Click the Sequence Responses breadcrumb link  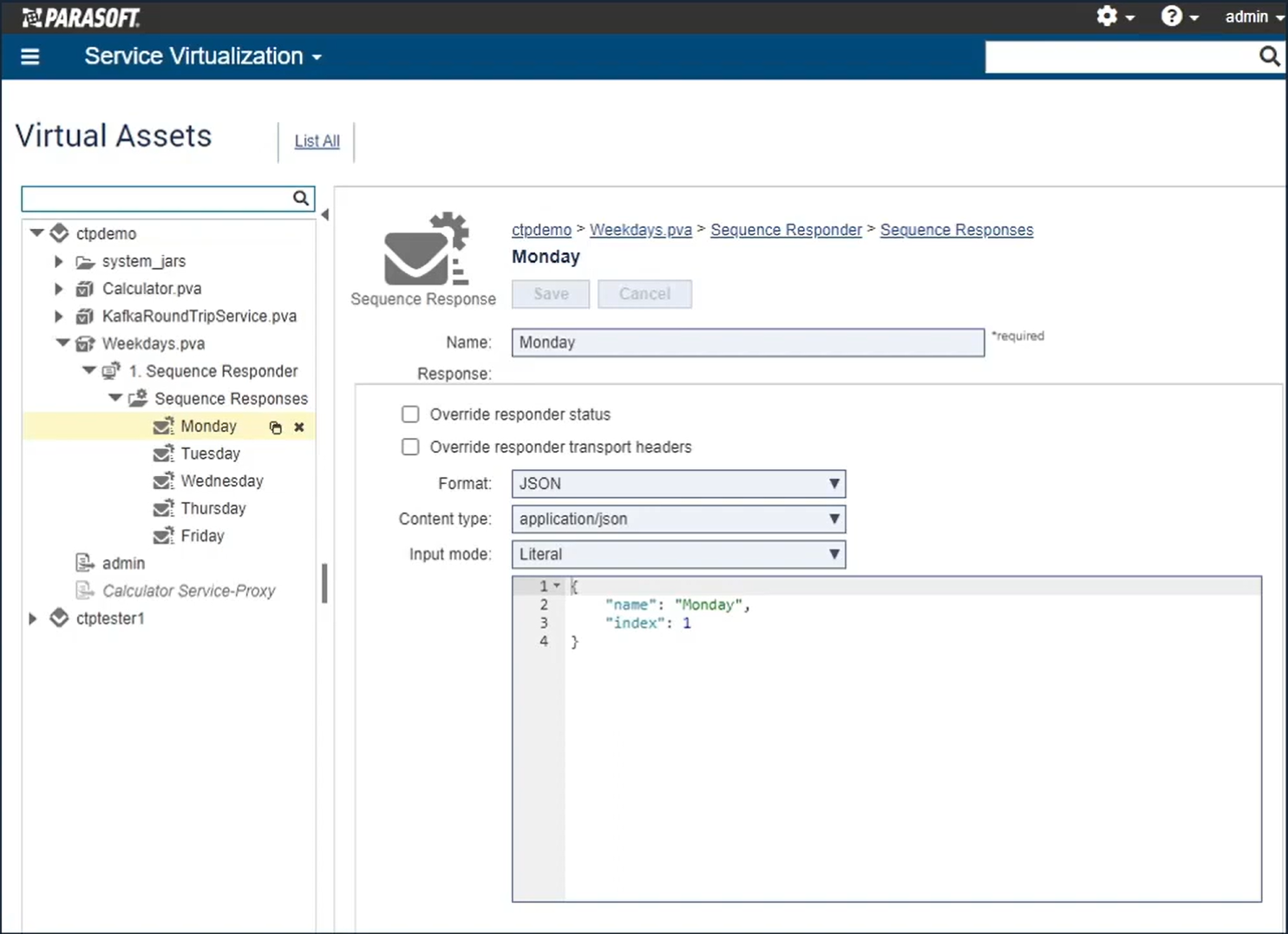(957, 230)
